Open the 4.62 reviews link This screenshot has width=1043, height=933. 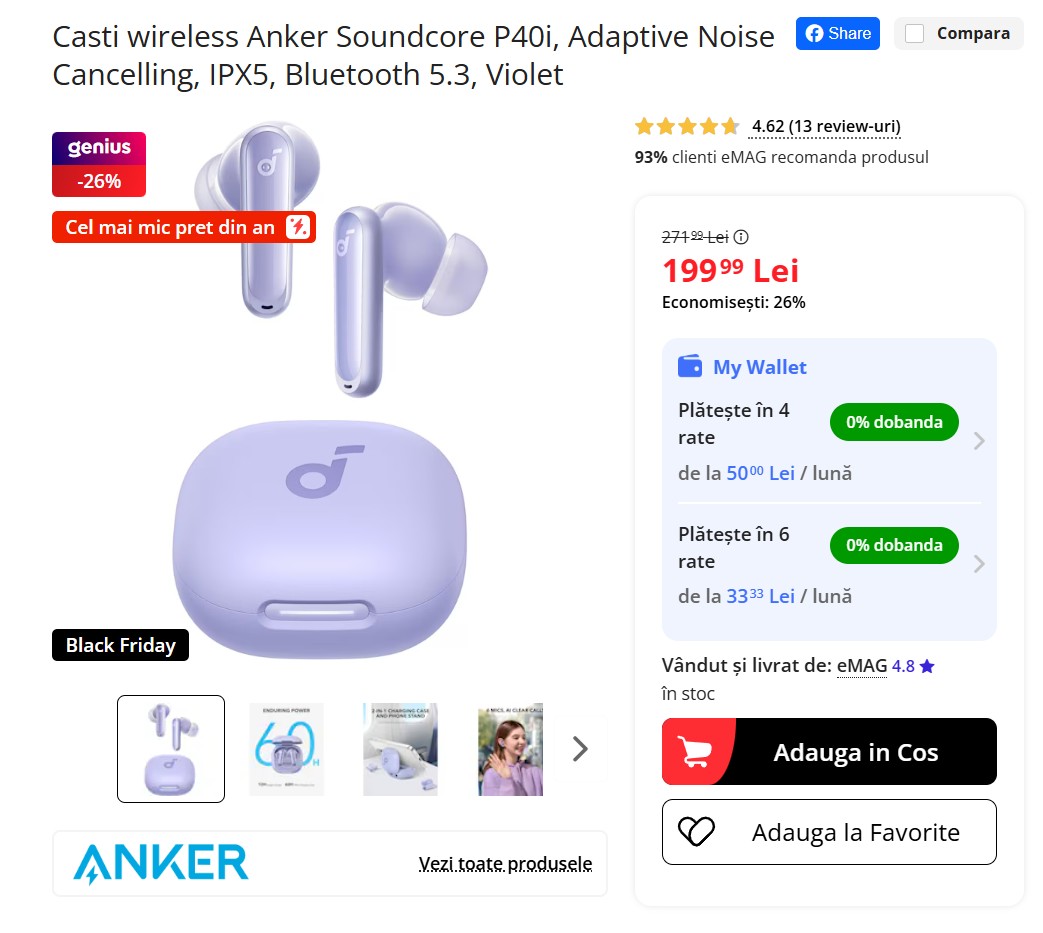[x=825, y=126]
